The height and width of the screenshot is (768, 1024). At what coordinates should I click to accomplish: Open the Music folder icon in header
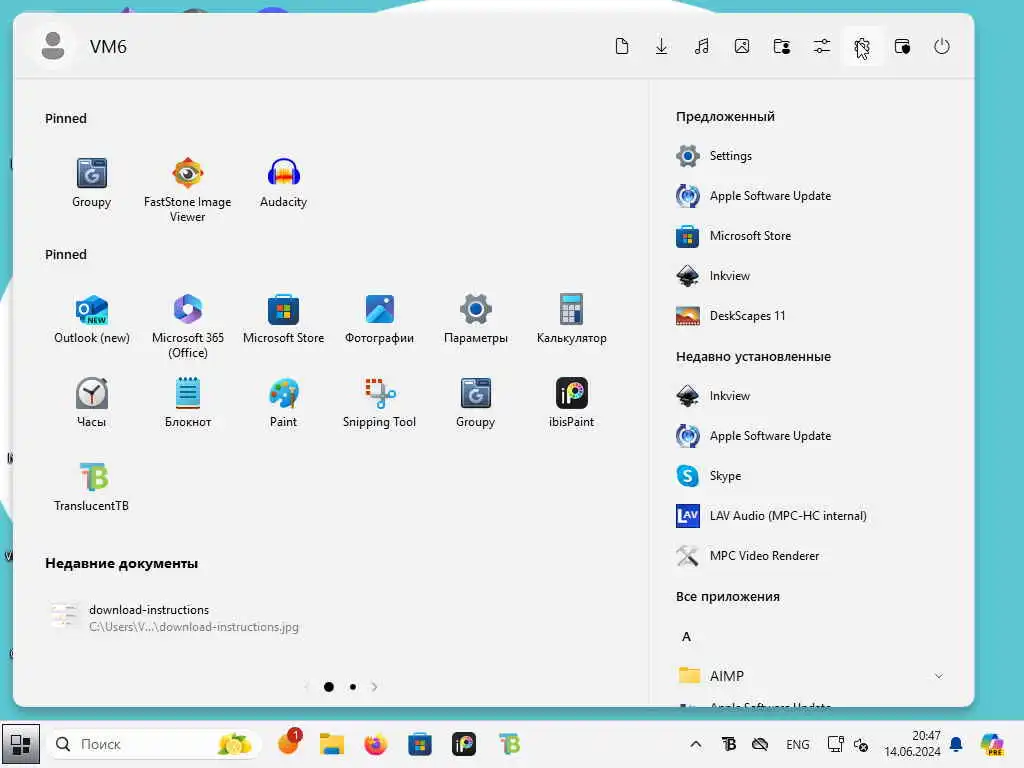click(701, 46)
